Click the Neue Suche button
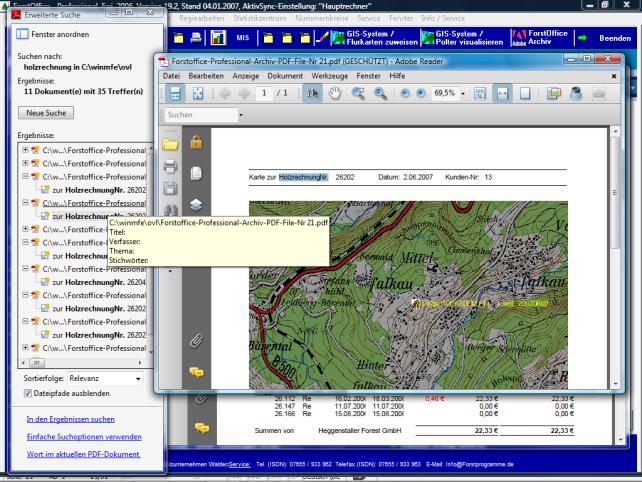 click(x=46, y=113)
